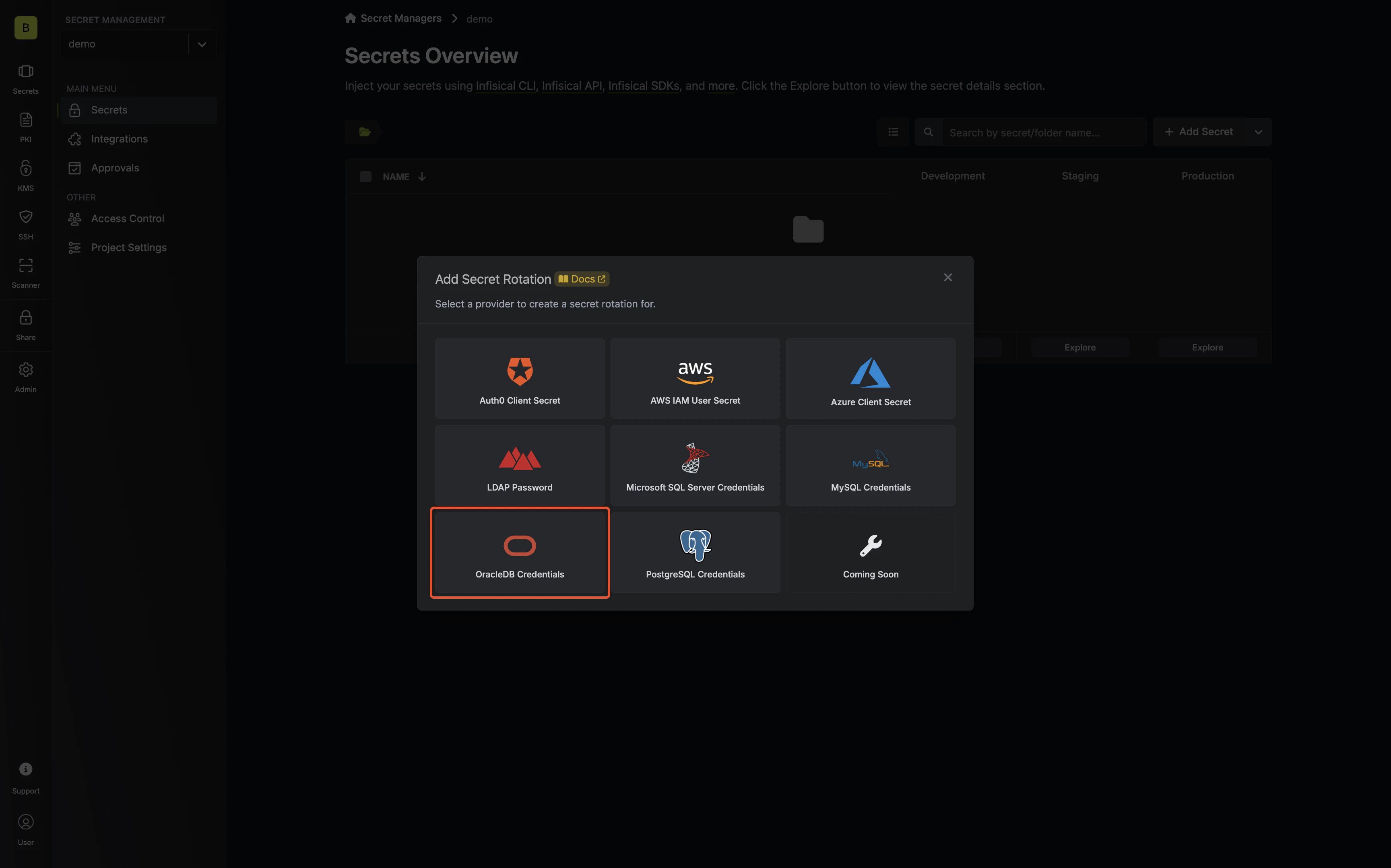This screenshot has width=1391, height=868.
Task: Open the Add Secret dropdown arrow
Action: (1258, 132)
